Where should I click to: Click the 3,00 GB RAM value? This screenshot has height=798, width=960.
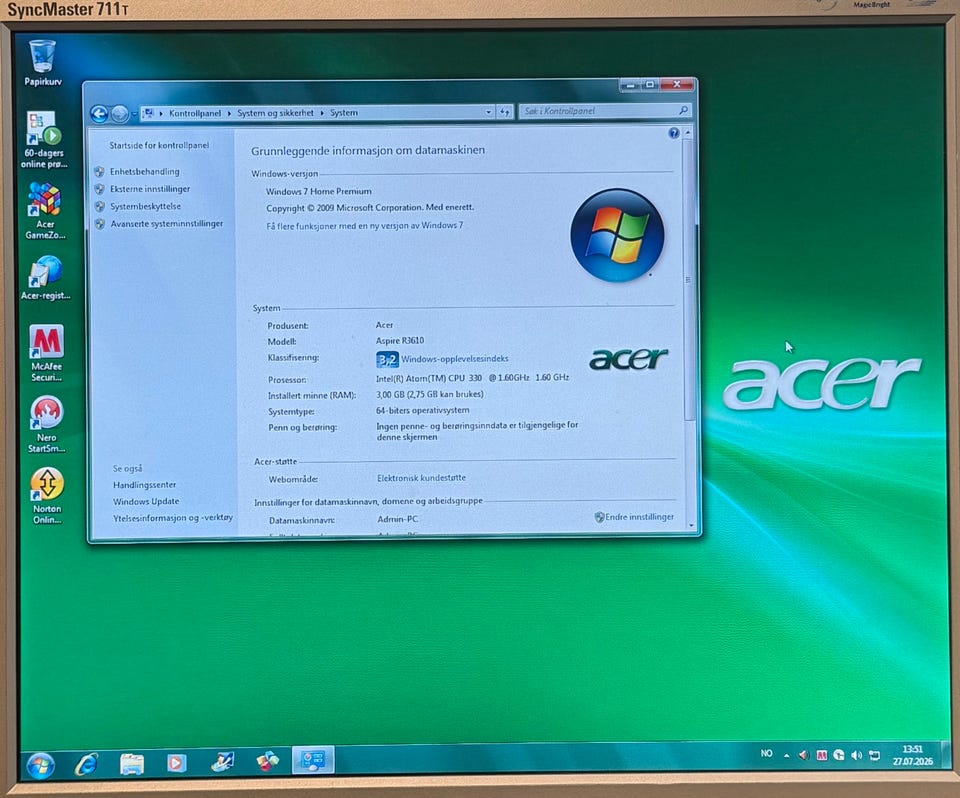click(429, 394)
